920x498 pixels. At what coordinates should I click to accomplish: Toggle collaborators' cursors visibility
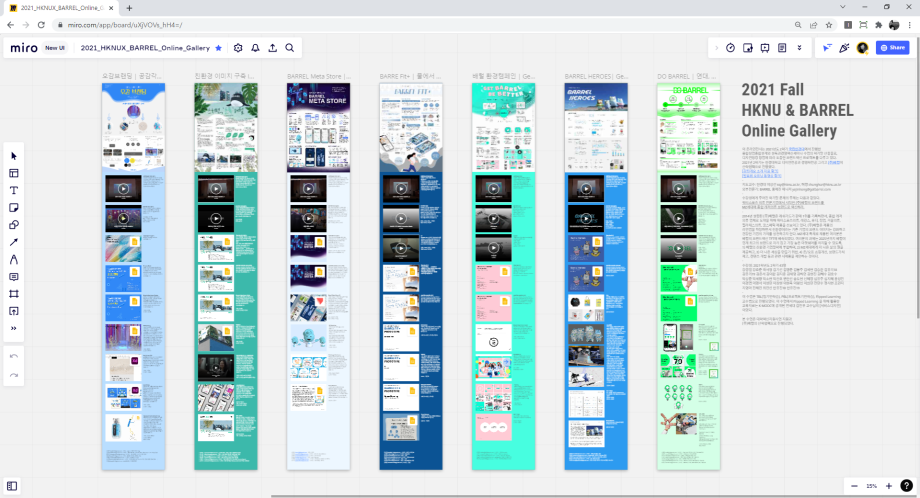[827, 47]
